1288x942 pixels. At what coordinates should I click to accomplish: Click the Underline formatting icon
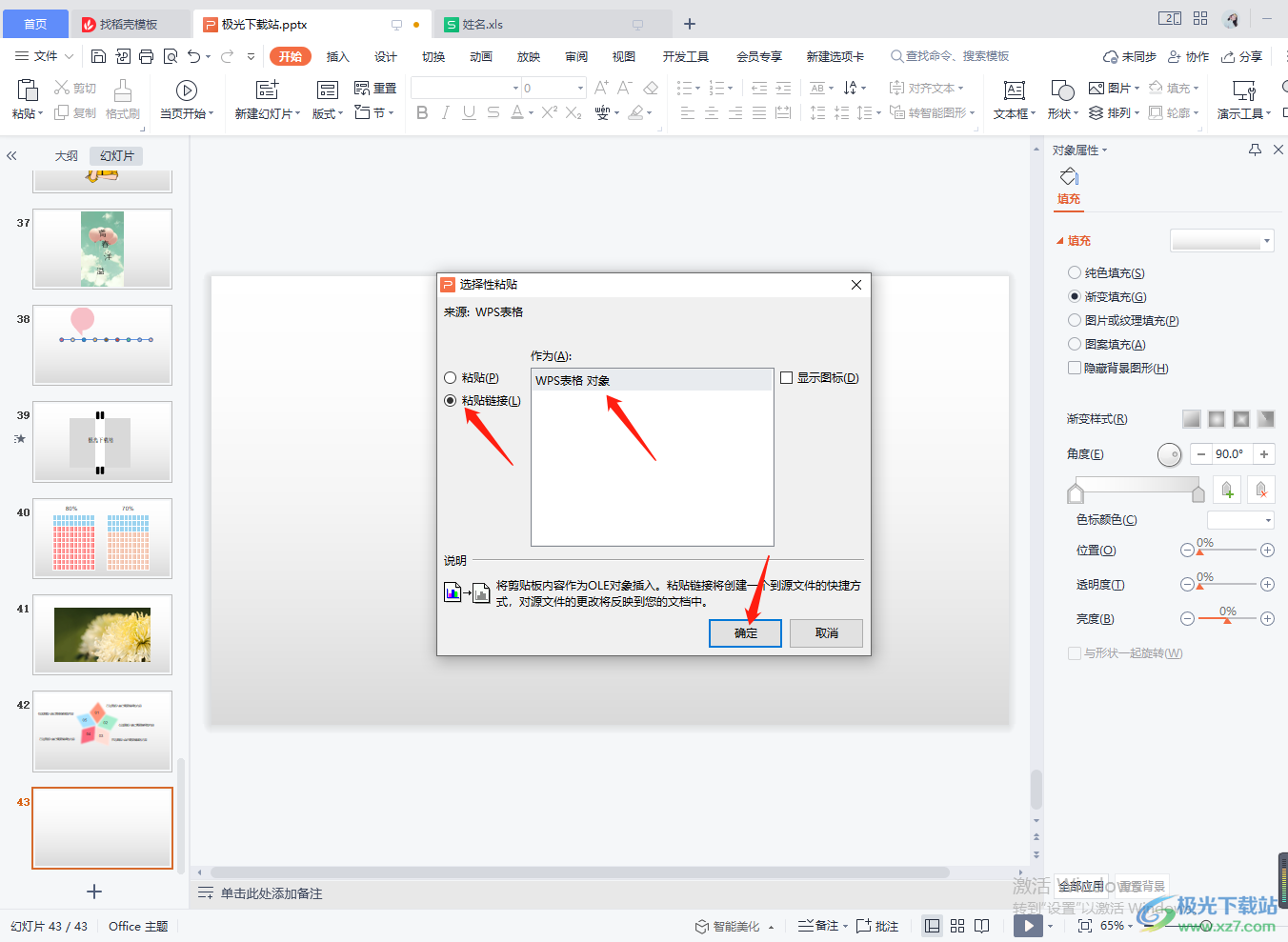(469, 112)
